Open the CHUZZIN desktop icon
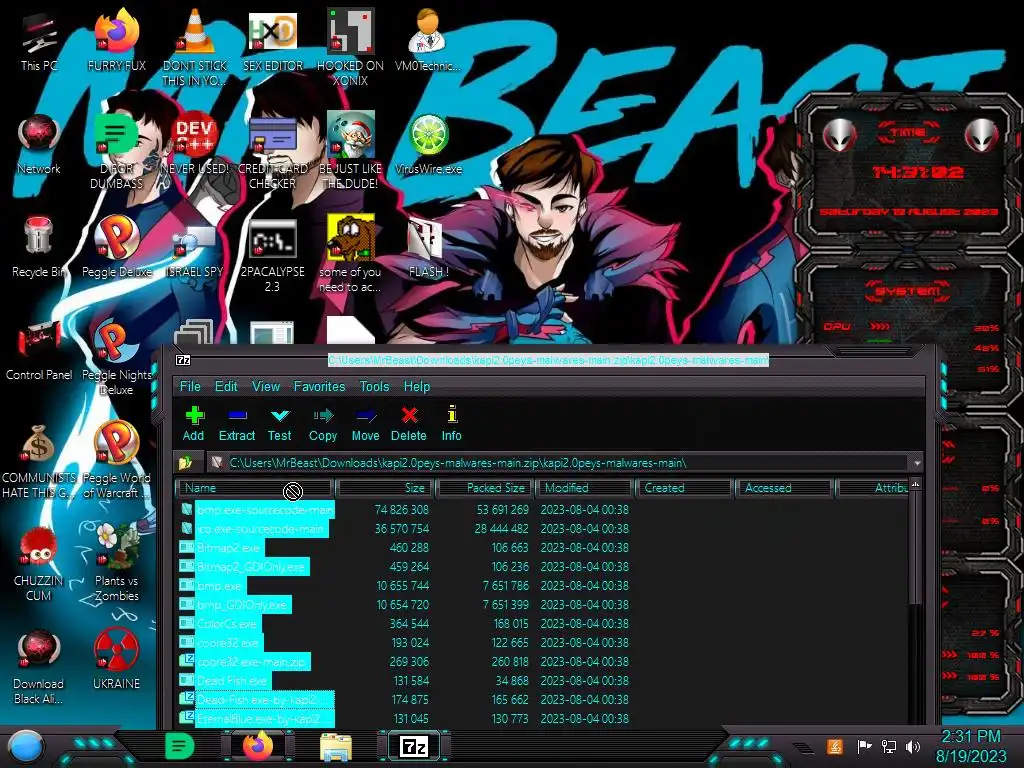Viewport: 1024px width, 768px height. (x=39, y=563)
